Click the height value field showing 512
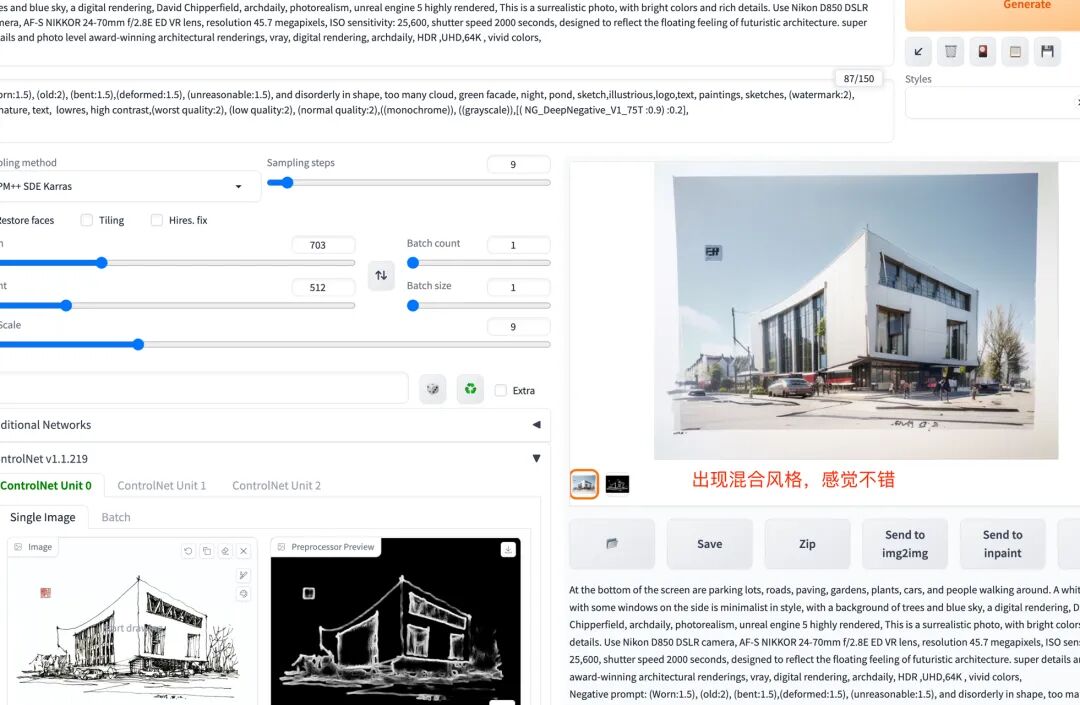 click(323, 288)
